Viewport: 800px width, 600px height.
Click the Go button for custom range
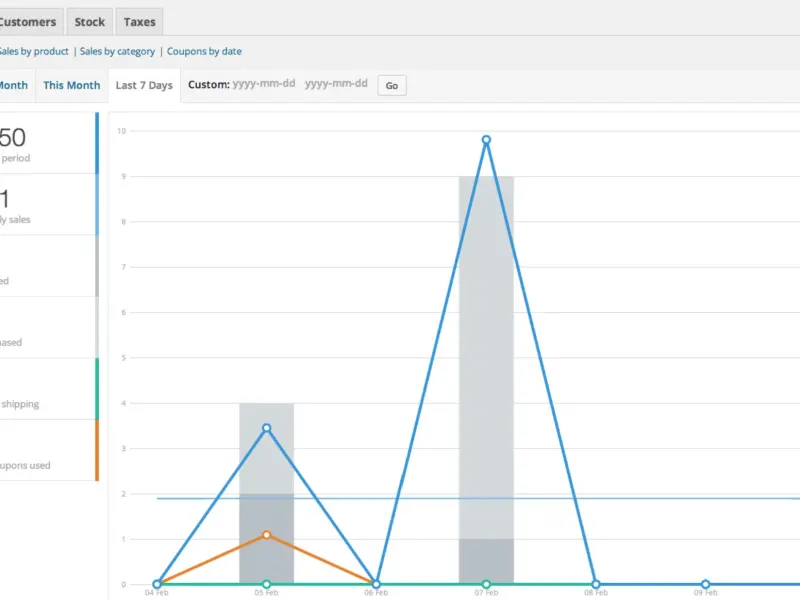392,85
